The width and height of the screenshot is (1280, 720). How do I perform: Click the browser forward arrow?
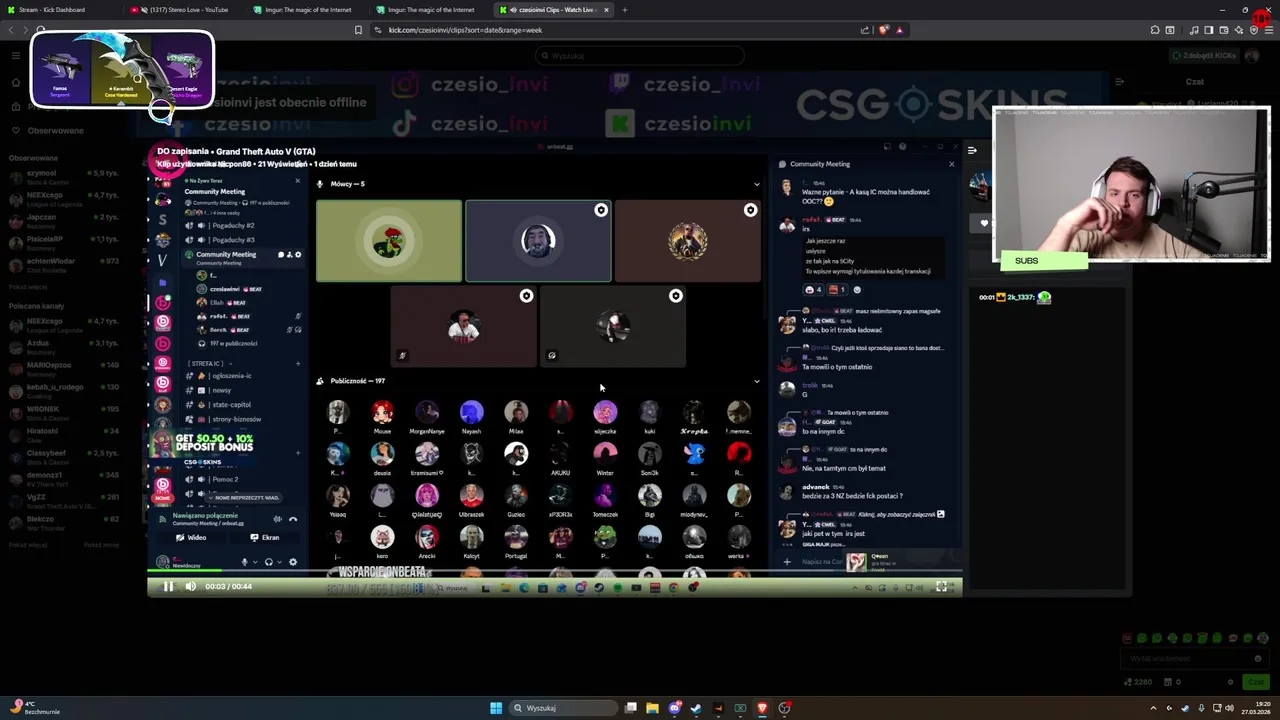pos(28,30)
